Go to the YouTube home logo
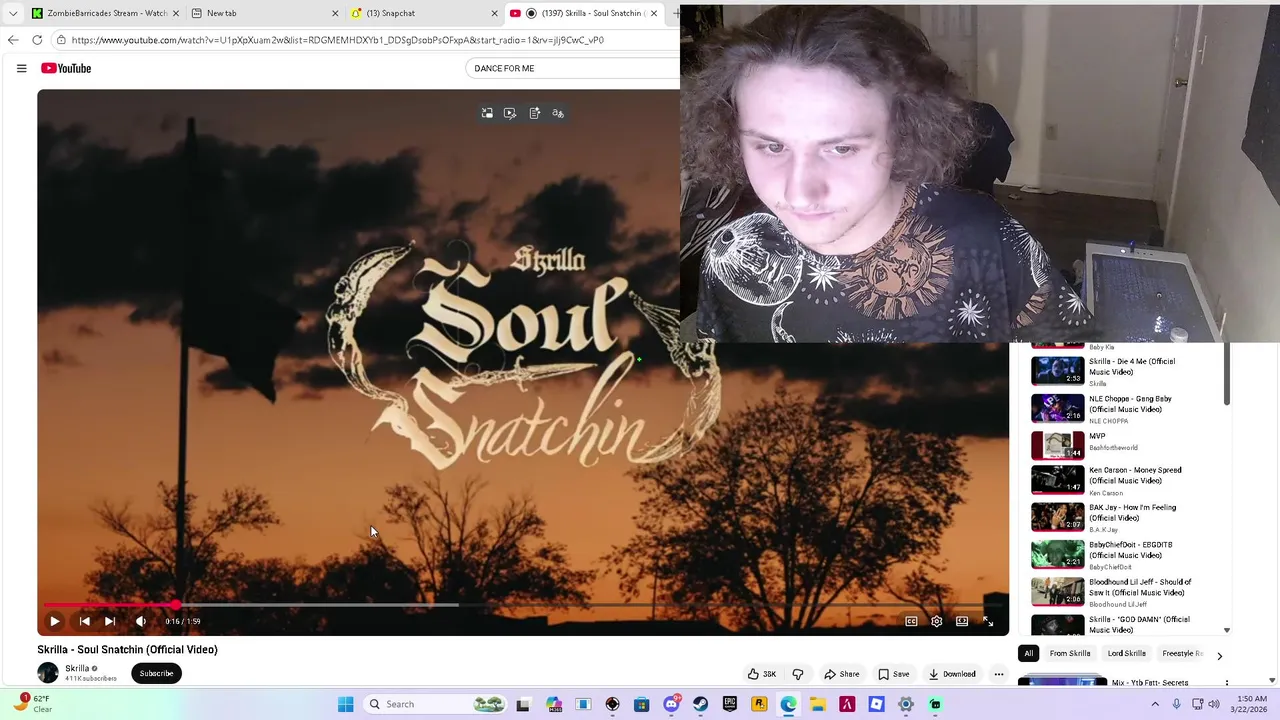The width and height of the screenshot is (1280, 720). pos(66,68)
